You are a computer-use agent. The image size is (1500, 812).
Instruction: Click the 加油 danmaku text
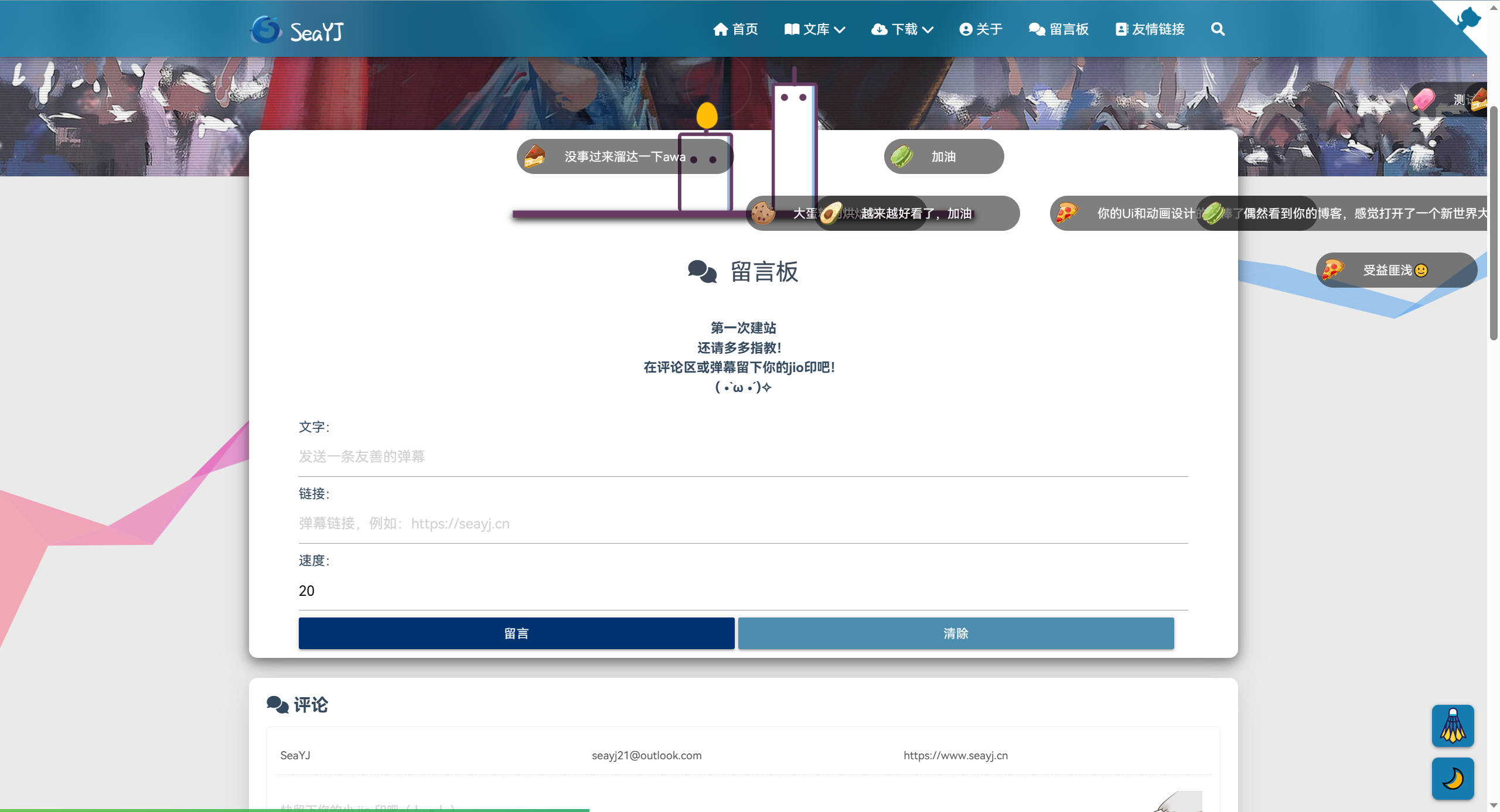point(943,156)
